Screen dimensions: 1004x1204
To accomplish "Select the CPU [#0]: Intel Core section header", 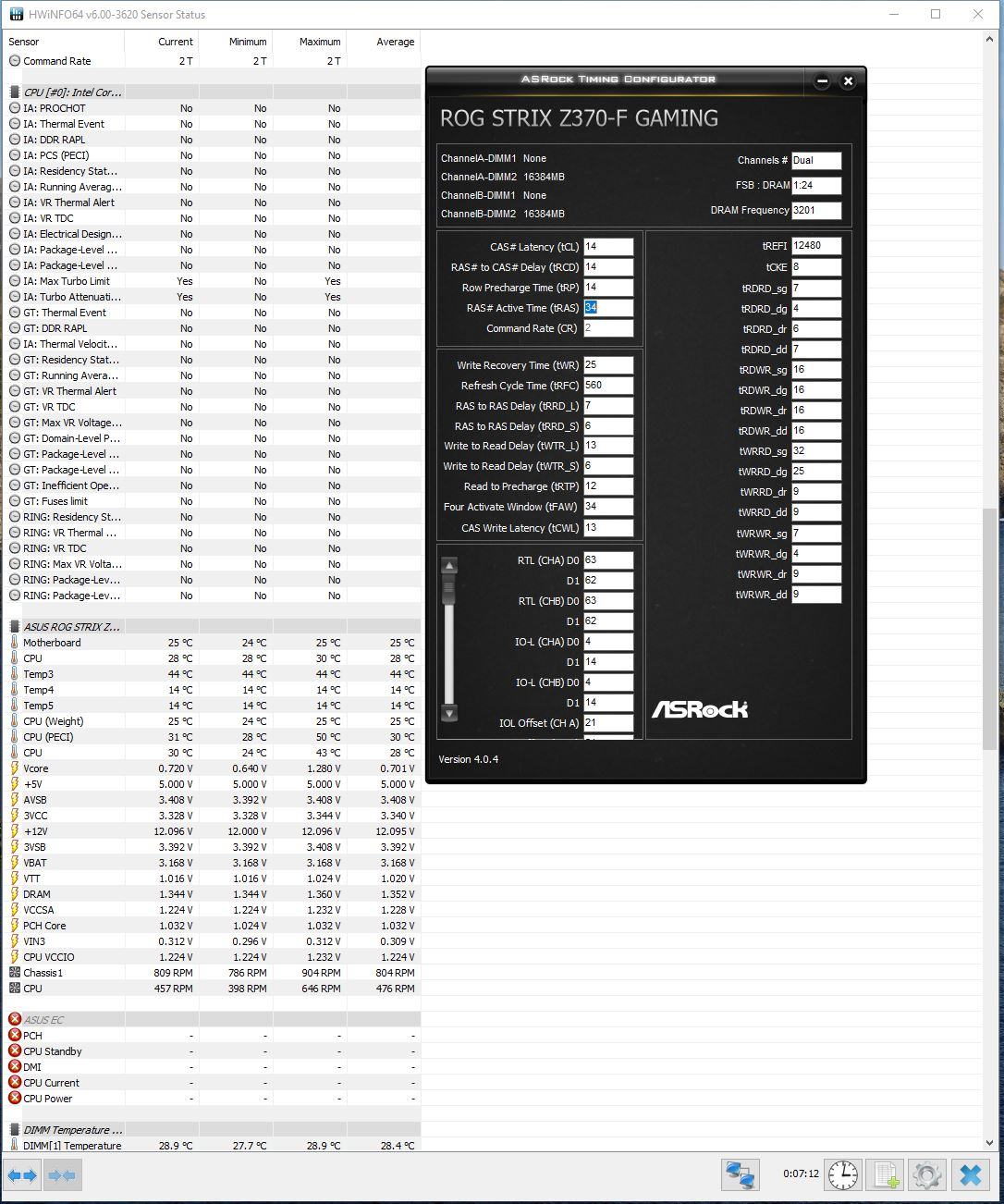I will point(212,92).
